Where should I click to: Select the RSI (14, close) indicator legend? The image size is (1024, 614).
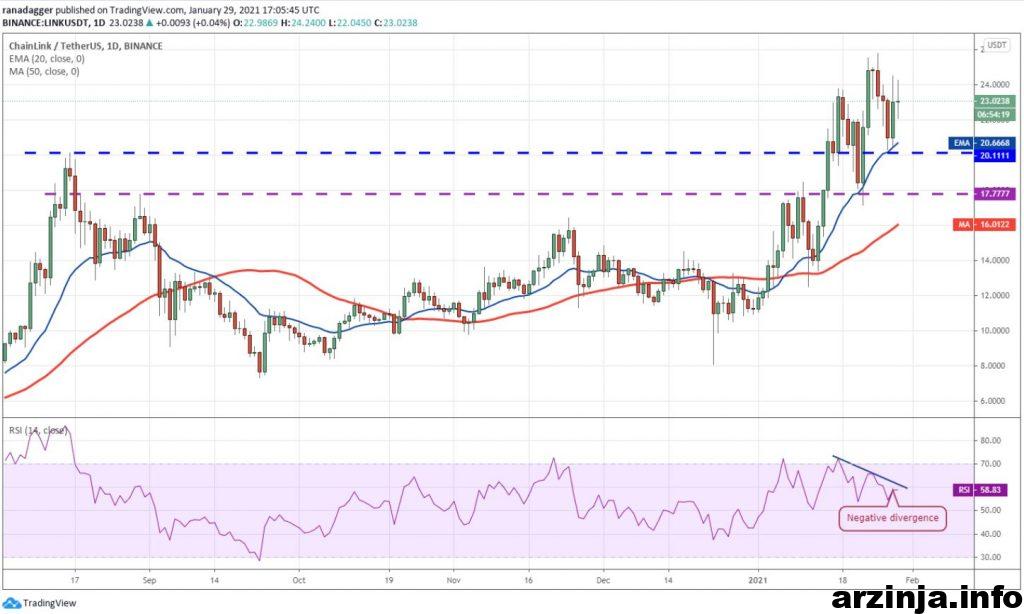tap(38, 430)
